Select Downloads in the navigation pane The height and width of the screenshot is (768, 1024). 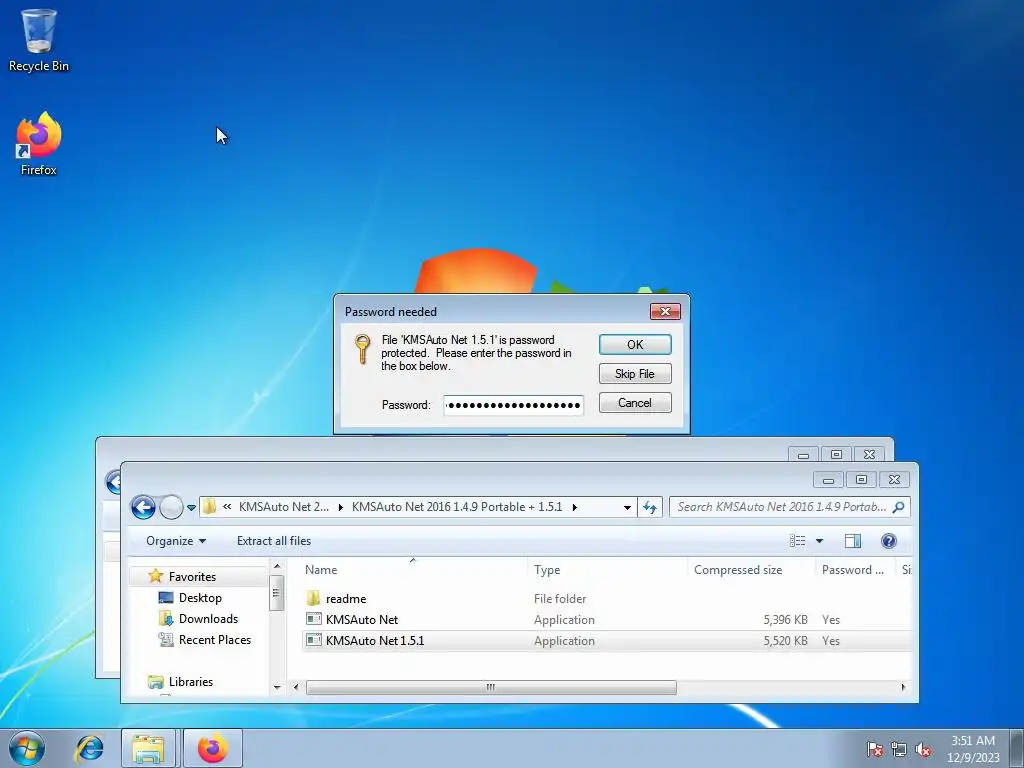point(208,618)
